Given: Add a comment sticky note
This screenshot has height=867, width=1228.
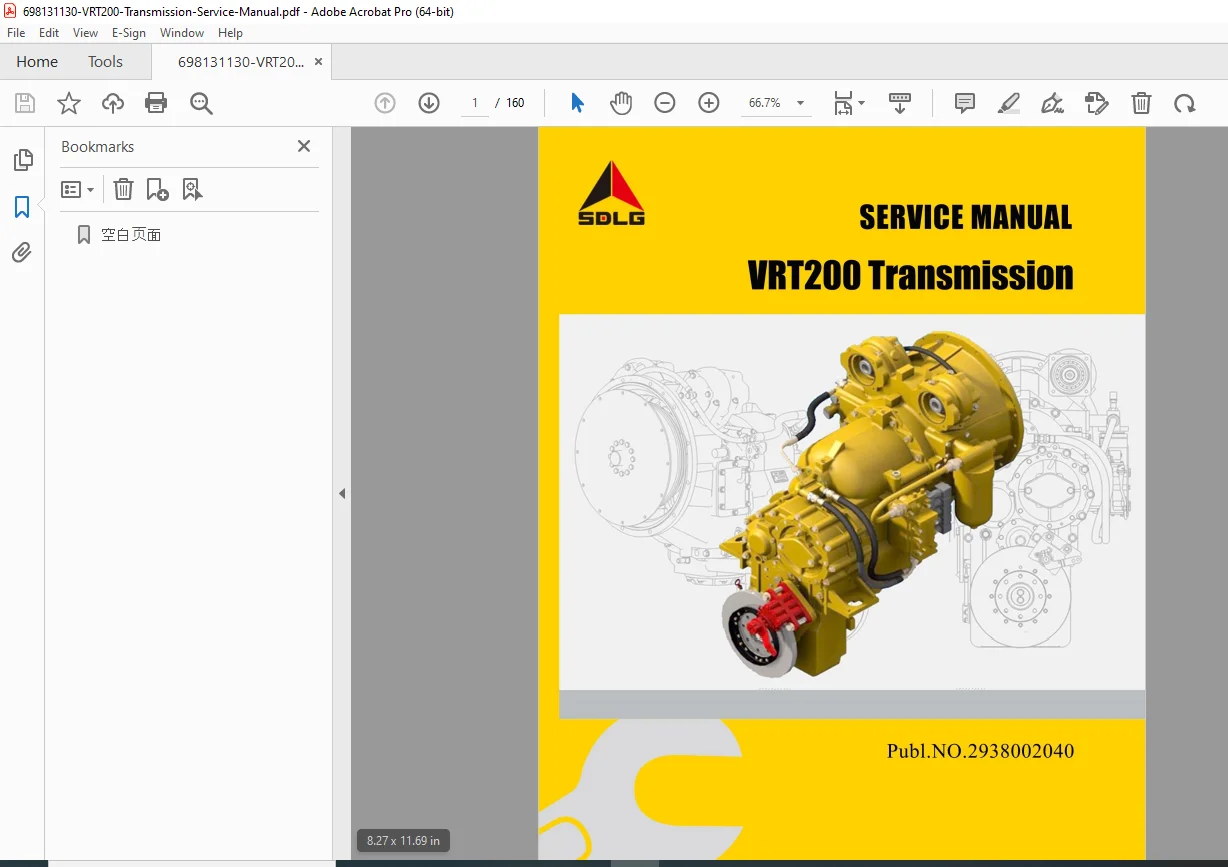Looking at the screenshot, I should click(965, 103).
